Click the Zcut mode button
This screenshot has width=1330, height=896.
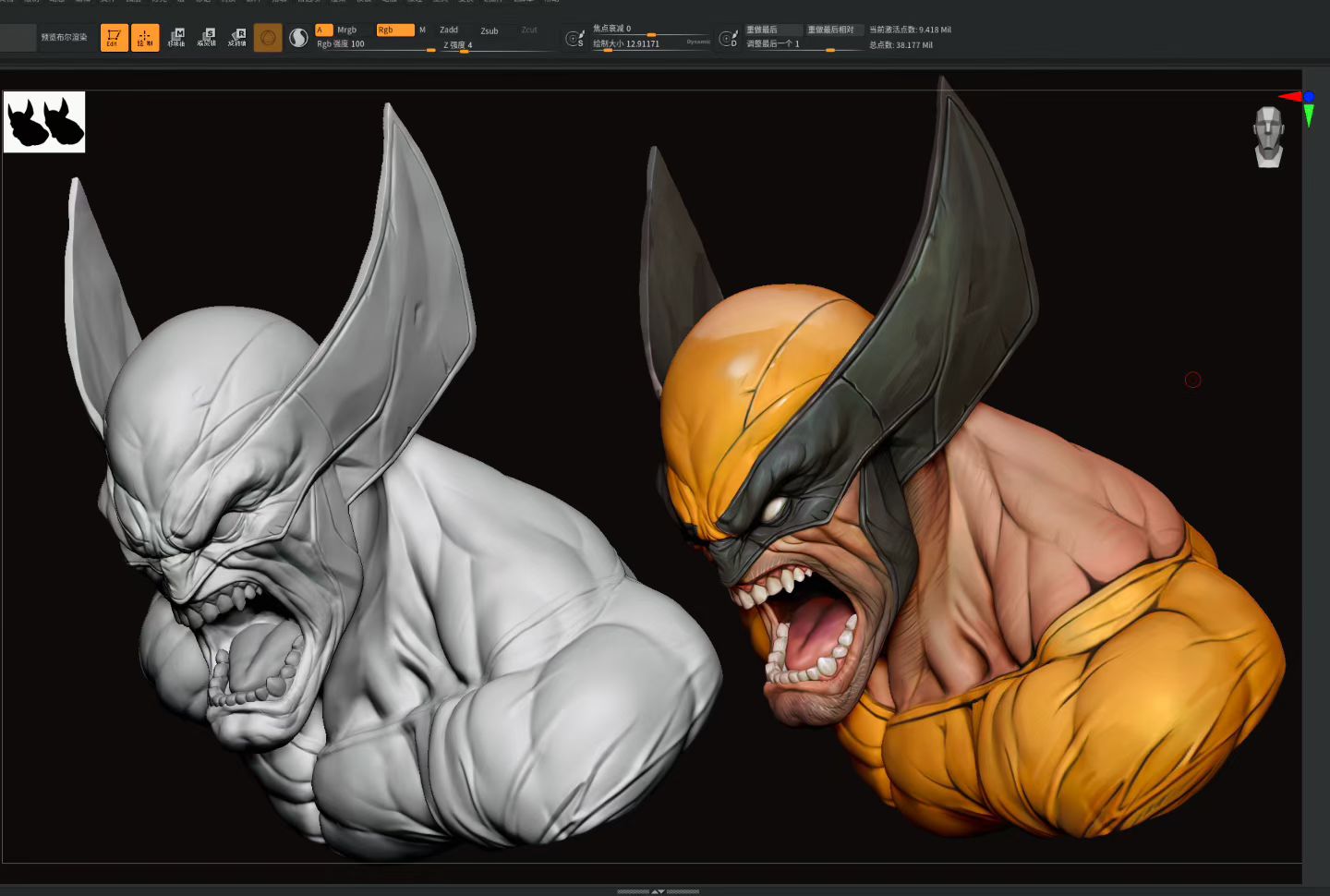[x=529, y=30]
